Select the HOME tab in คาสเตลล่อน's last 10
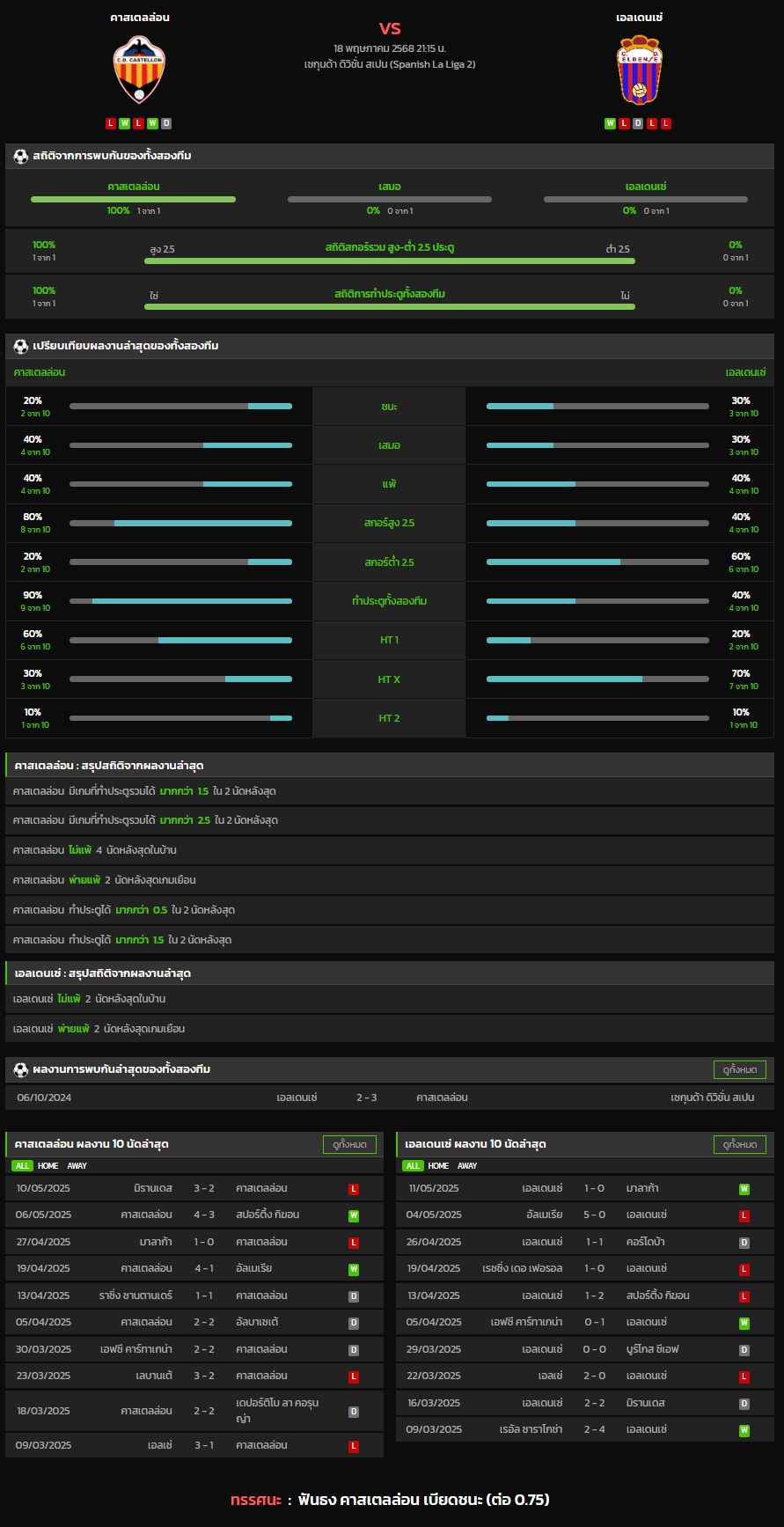The width and height of the screenshot is (784, 1527). point(48,1166)
